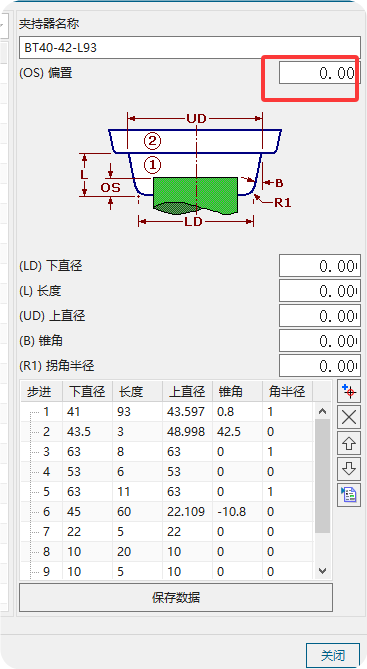This screenshot has width=367, height=669.
Task: Click upper diameter value 43.597
Action: point(186,412)
